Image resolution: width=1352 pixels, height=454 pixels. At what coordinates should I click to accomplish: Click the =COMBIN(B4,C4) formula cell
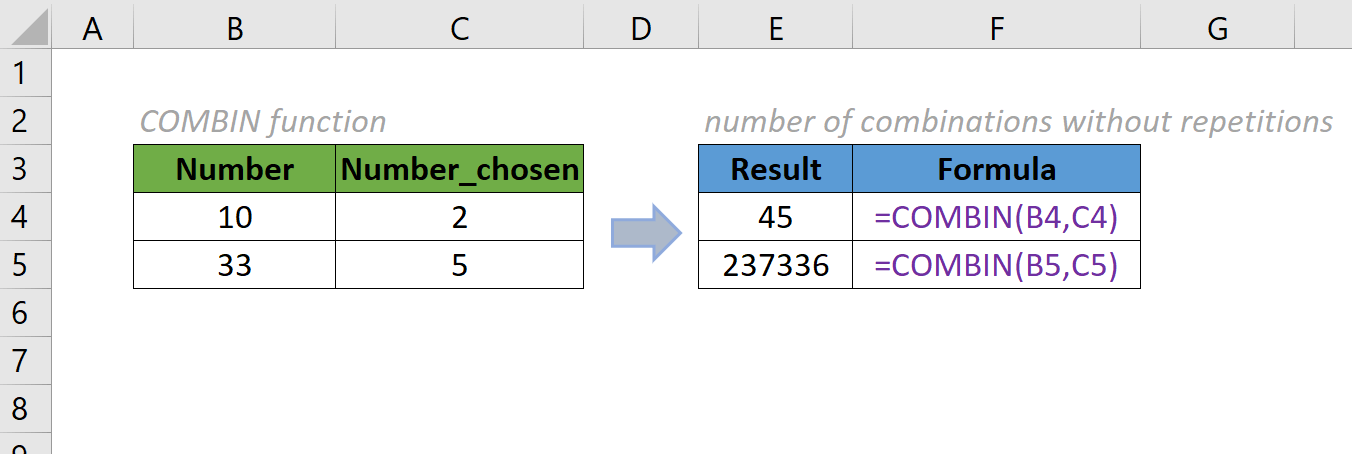click(x=996, y=217)
